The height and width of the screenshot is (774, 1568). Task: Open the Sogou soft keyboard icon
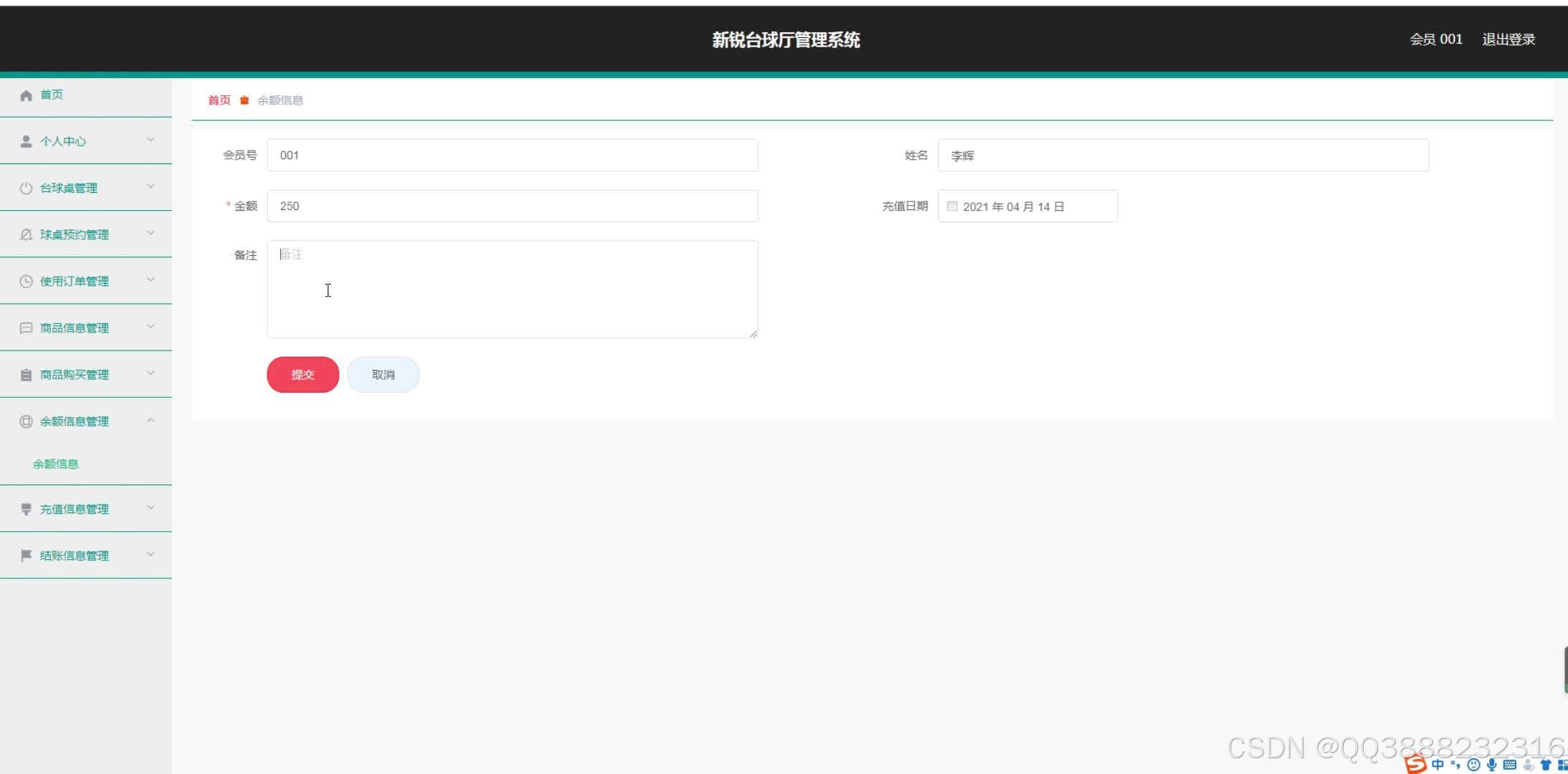(x=1509, y=765)
